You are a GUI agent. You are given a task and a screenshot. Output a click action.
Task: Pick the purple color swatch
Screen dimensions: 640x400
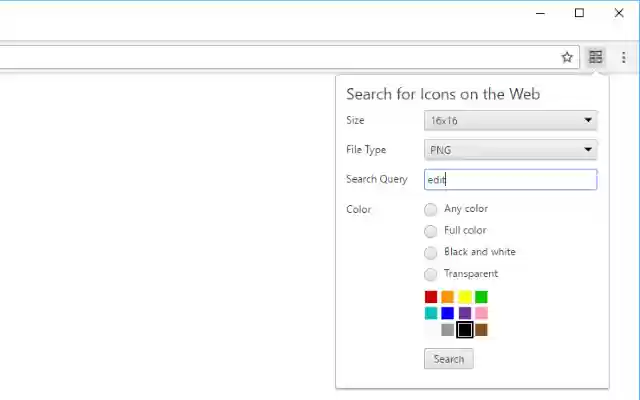coord(464,313)
